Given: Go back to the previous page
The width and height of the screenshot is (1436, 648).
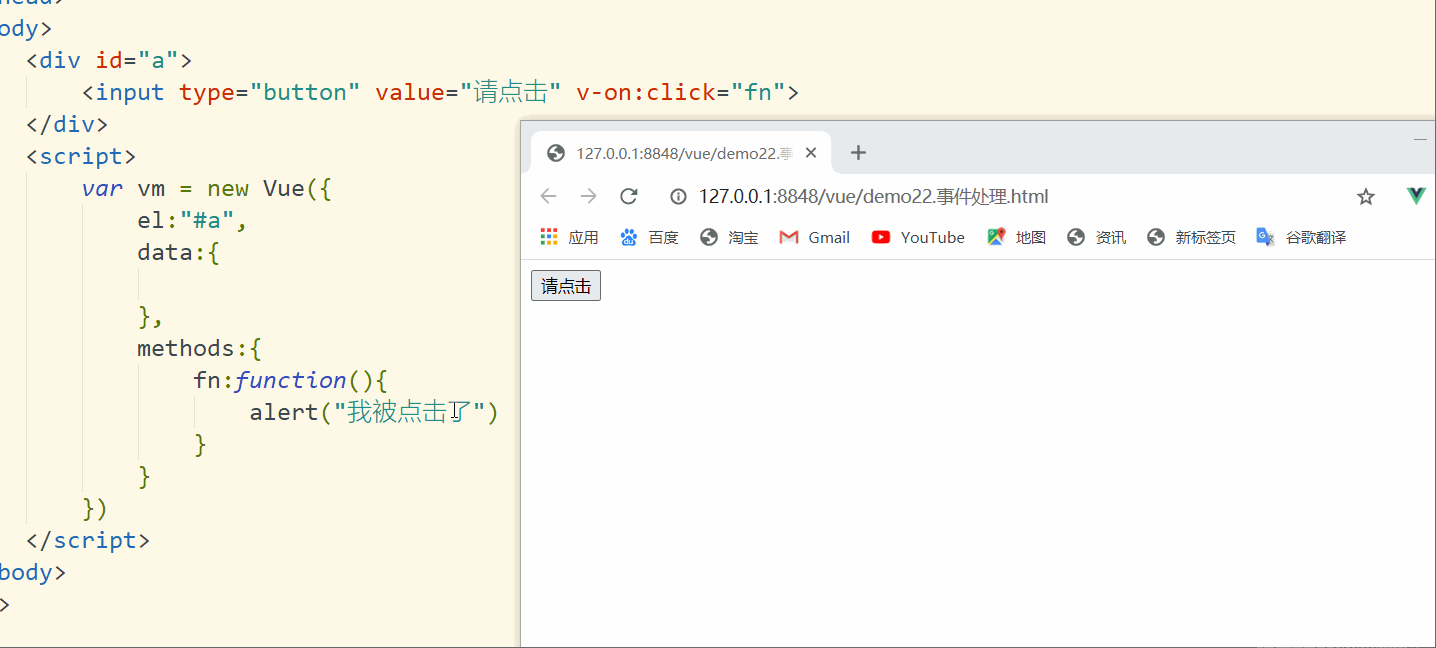Looking at the screenshot, I should 548,196.
